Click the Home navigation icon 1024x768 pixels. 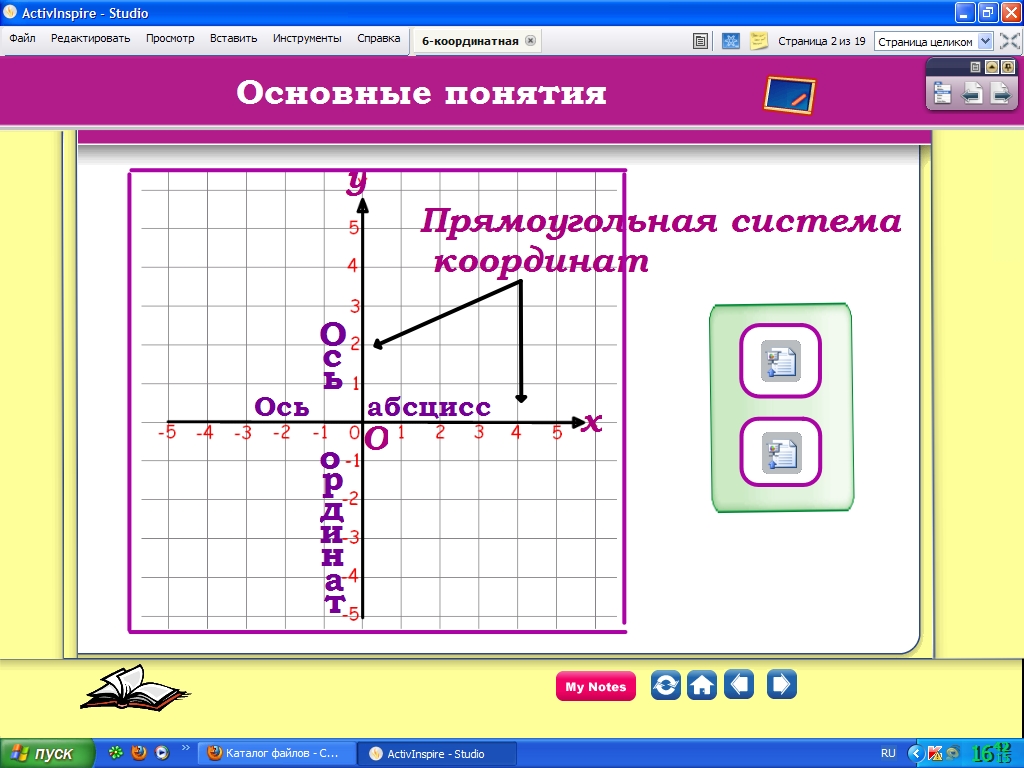(702, 686)
